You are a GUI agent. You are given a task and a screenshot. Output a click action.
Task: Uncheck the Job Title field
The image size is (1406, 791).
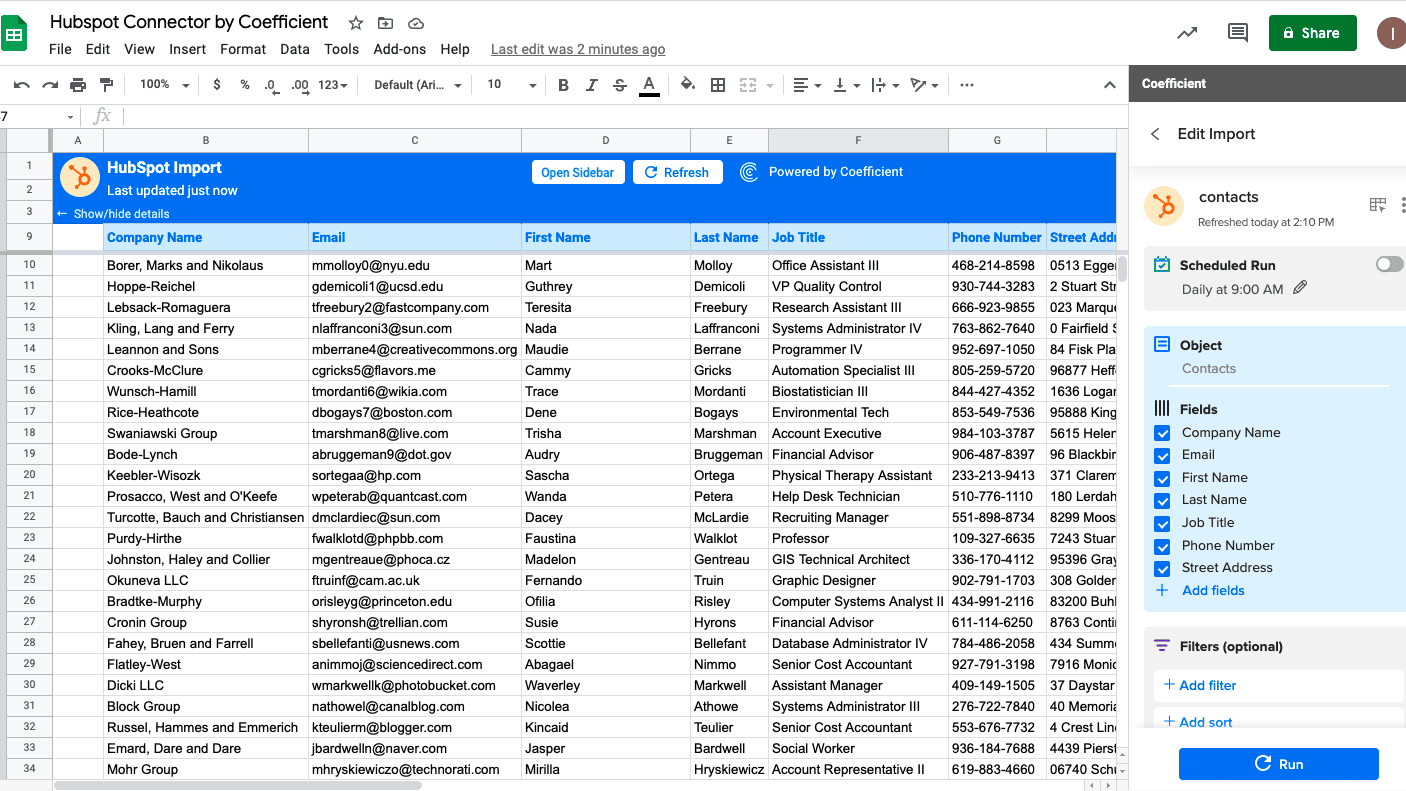click(x=1162, y=523)
